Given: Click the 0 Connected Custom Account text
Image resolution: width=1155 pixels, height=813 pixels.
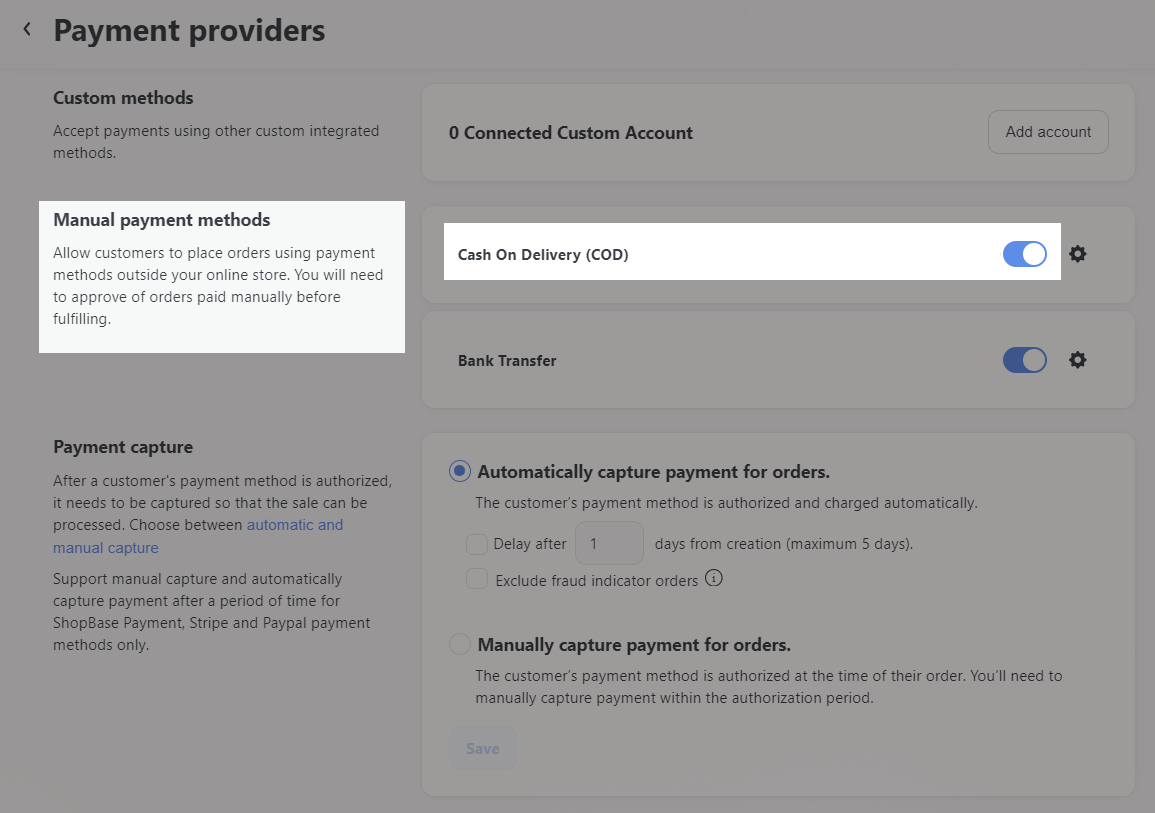Looking at the screenshot, I should pos(571,133).
